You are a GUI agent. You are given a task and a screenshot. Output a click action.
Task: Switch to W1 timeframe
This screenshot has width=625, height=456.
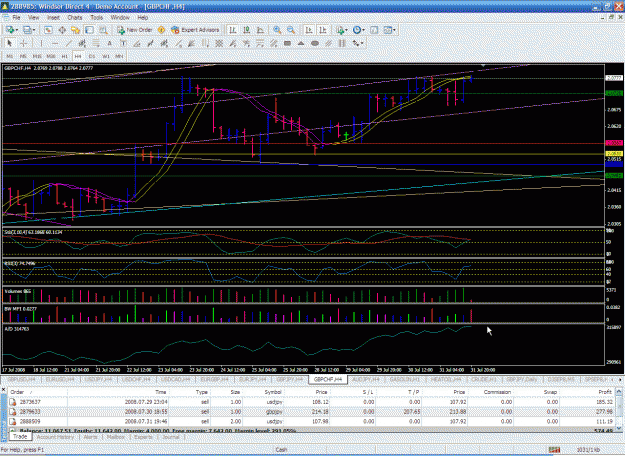point(106,56)
